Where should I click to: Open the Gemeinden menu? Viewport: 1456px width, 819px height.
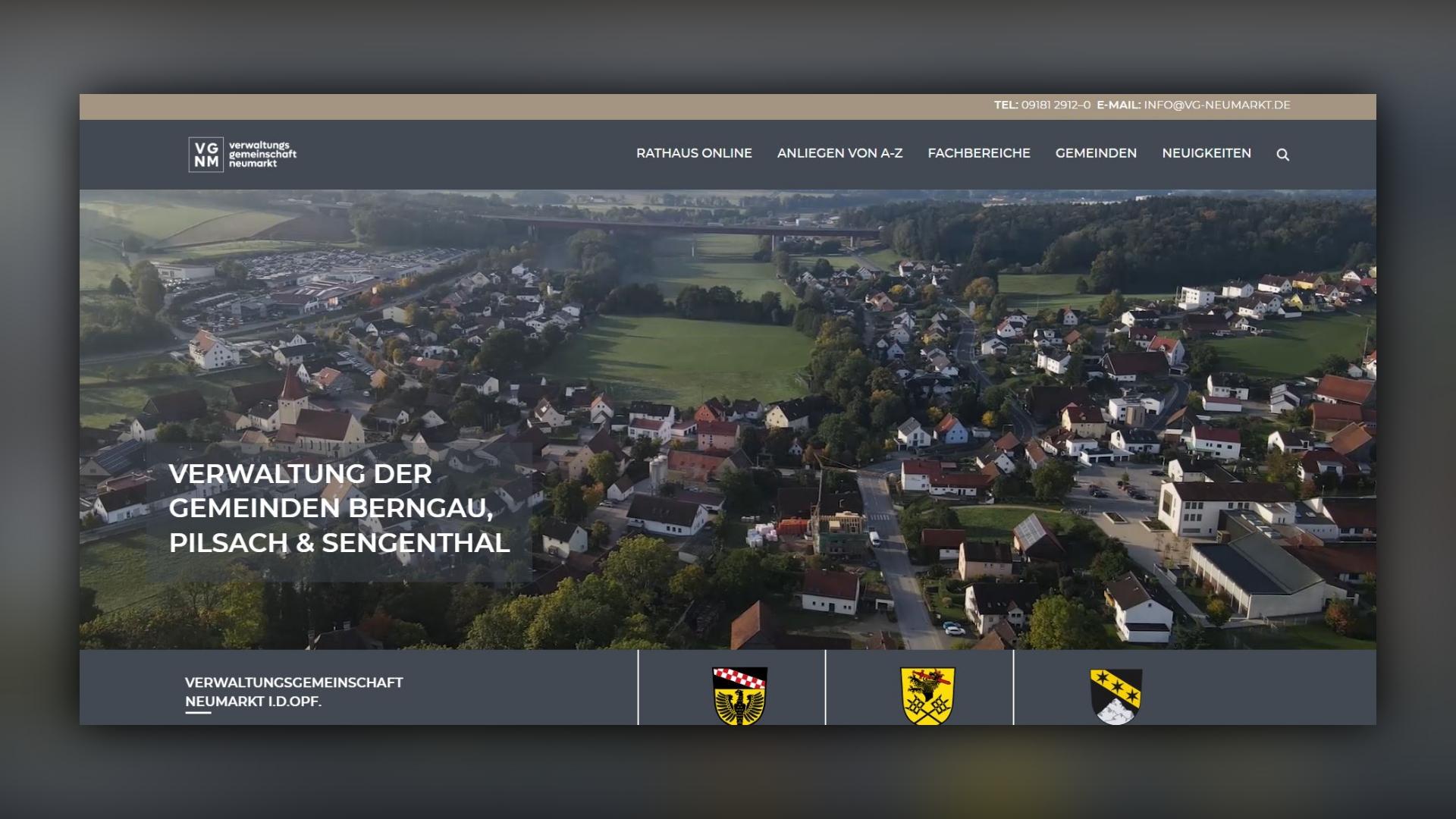pos(1096,153)
